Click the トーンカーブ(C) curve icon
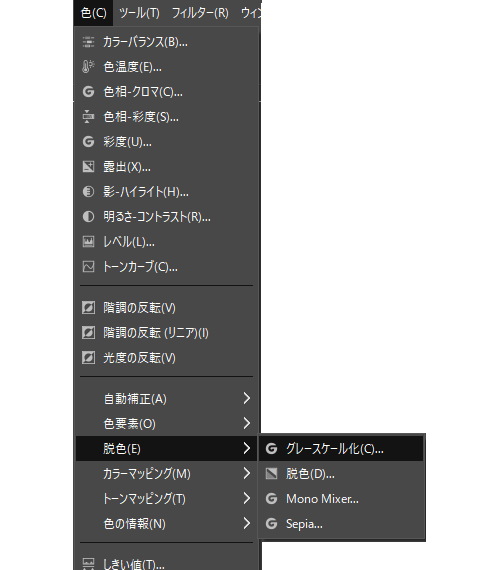The height and width of the screenshot is (570, 500). 88,267
